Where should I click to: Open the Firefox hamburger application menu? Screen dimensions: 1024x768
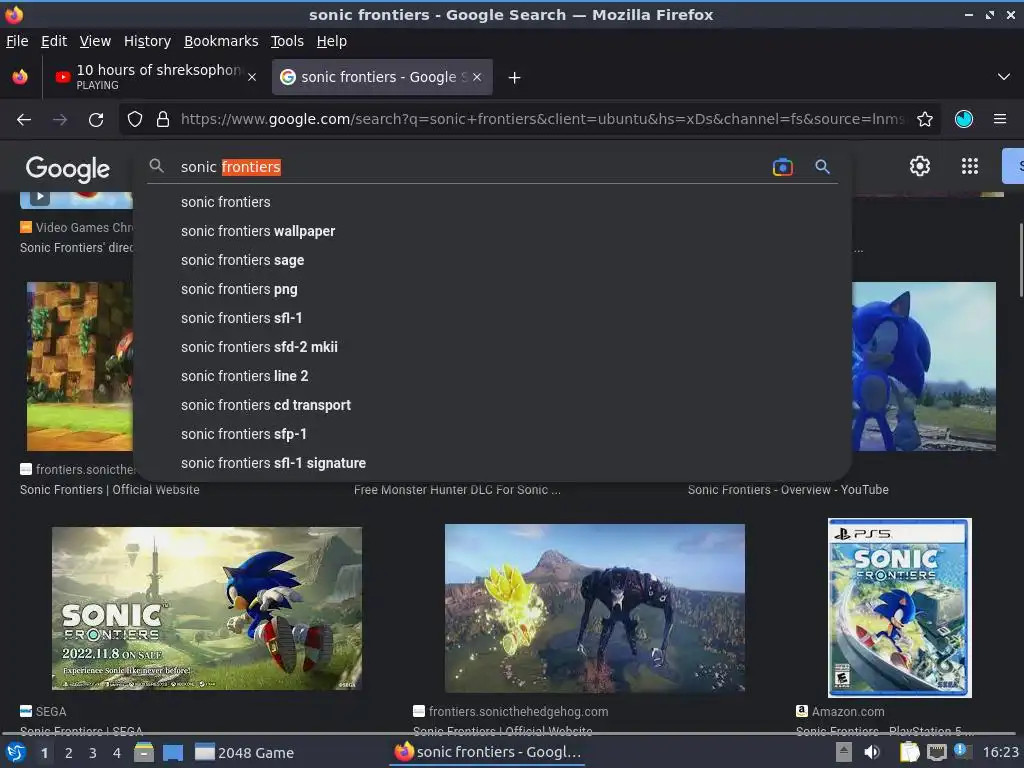pyautogui.click(x=1000, y=119)
